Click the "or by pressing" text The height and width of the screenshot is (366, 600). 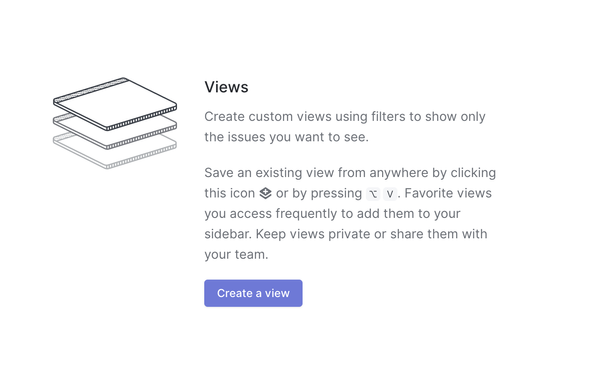point(319,193)
